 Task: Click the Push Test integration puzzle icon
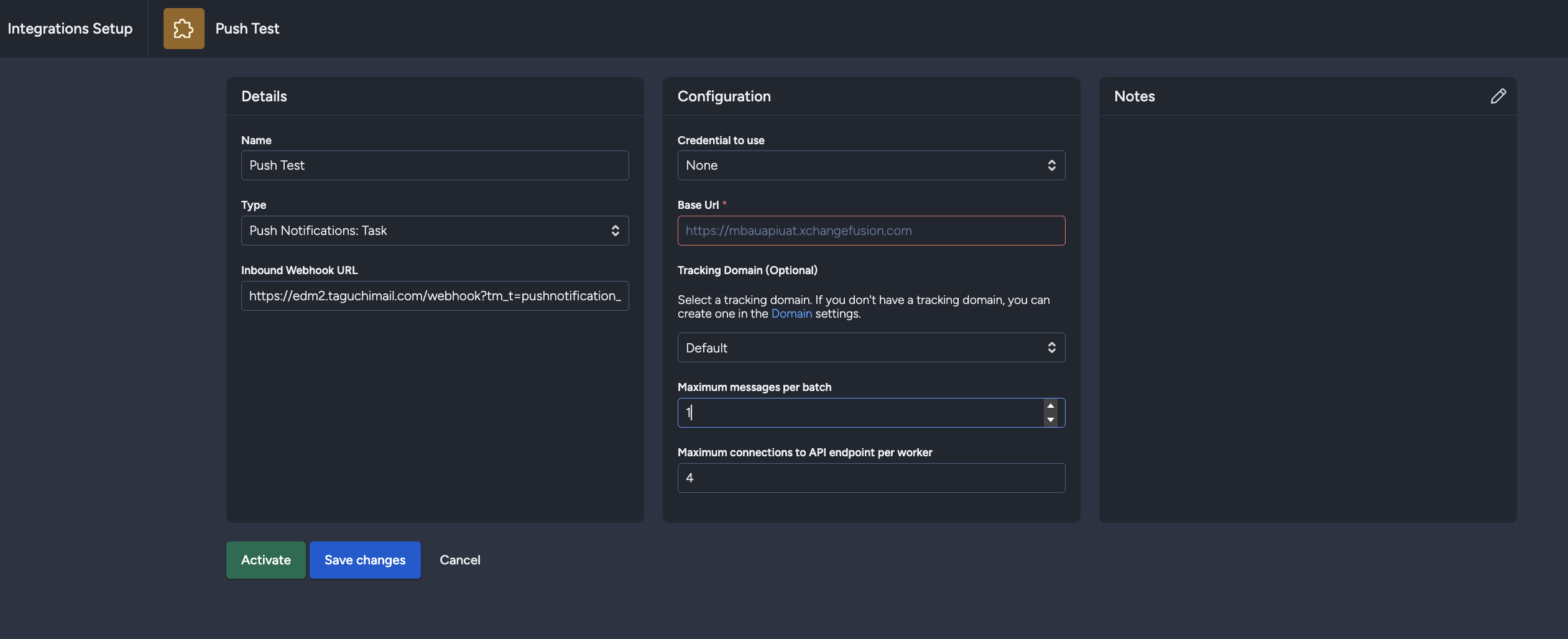click(183, 28)
